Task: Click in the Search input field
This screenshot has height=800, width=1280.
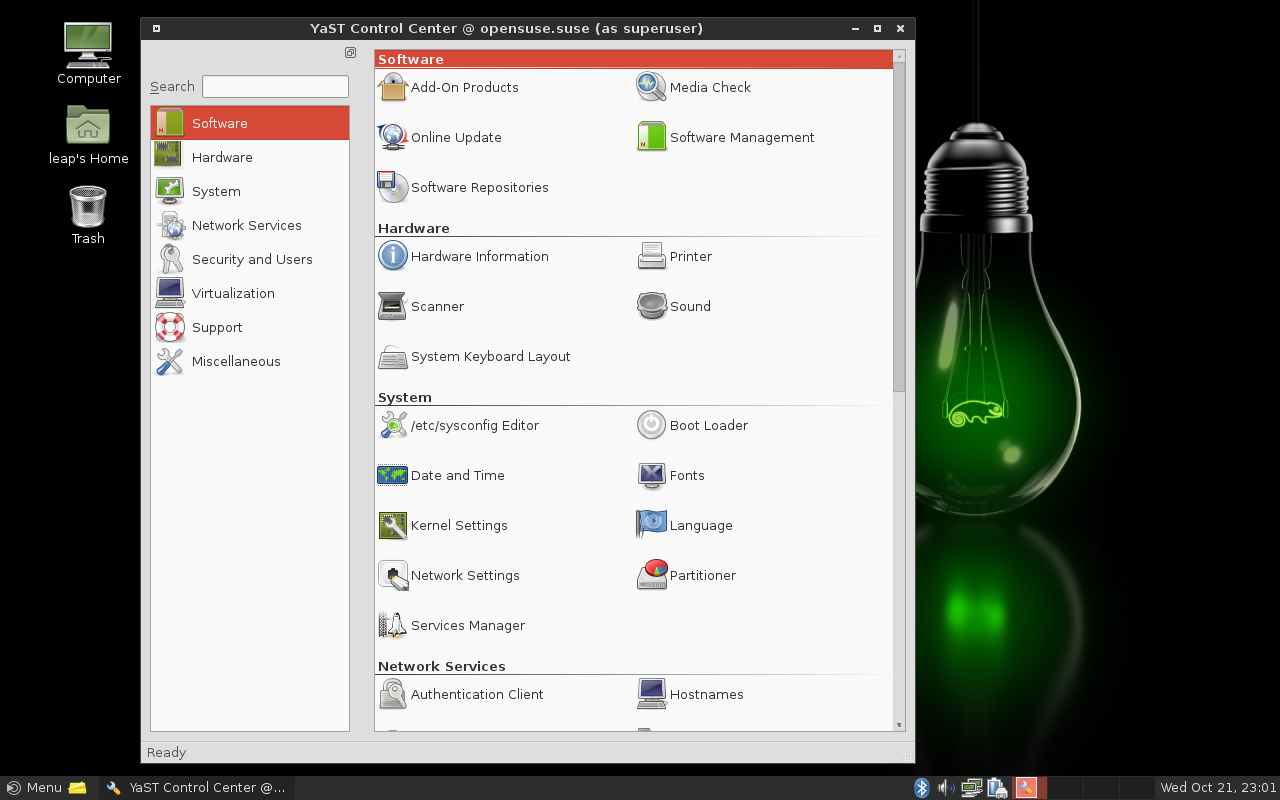Action: point(275,87)
